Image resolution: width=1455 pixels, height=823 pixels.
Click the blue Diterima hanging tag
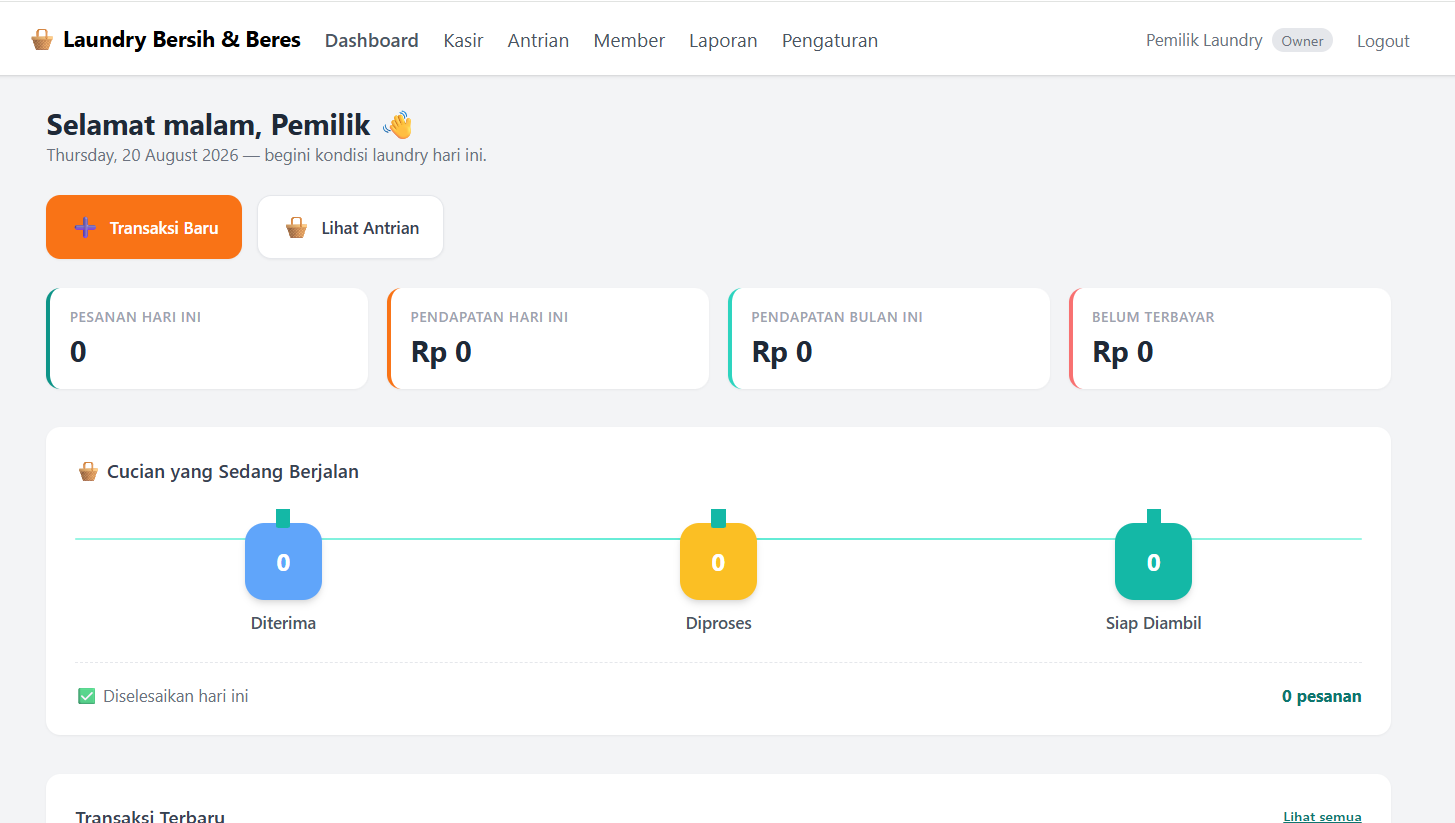point(283,561)
